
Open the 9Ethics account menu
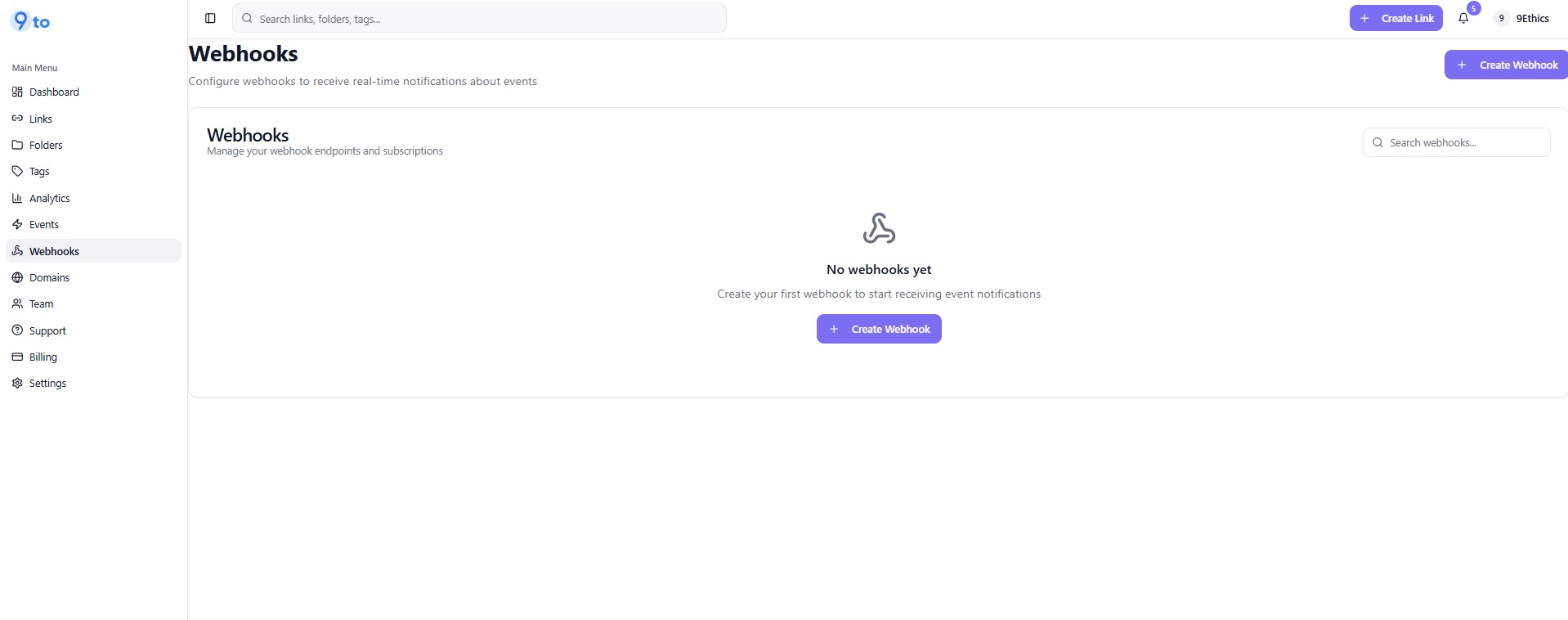1522,18
